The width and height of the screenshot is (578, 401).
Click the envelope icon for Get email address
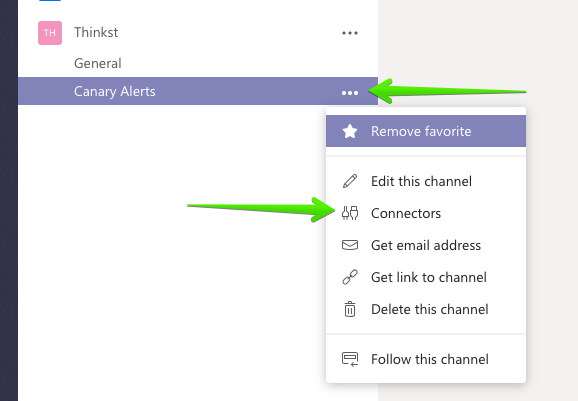tap(350, 245)
